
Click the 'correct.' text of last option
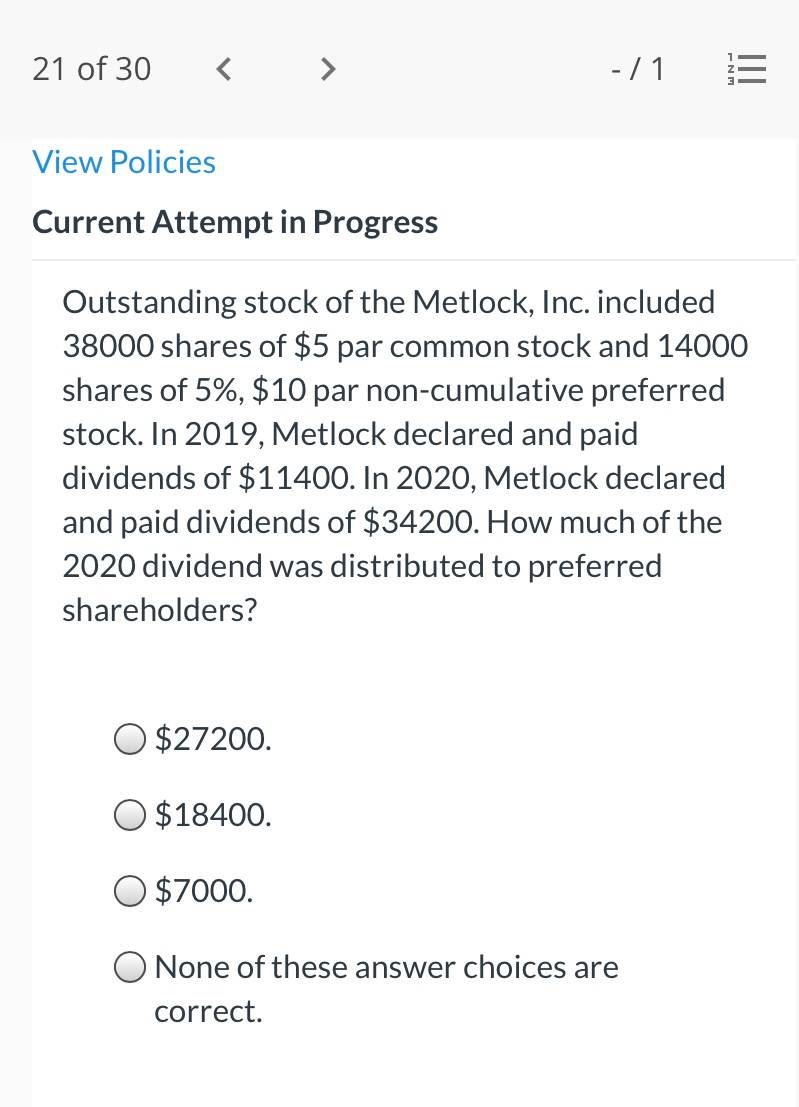pyautogui.click(x=208, y=1011)
